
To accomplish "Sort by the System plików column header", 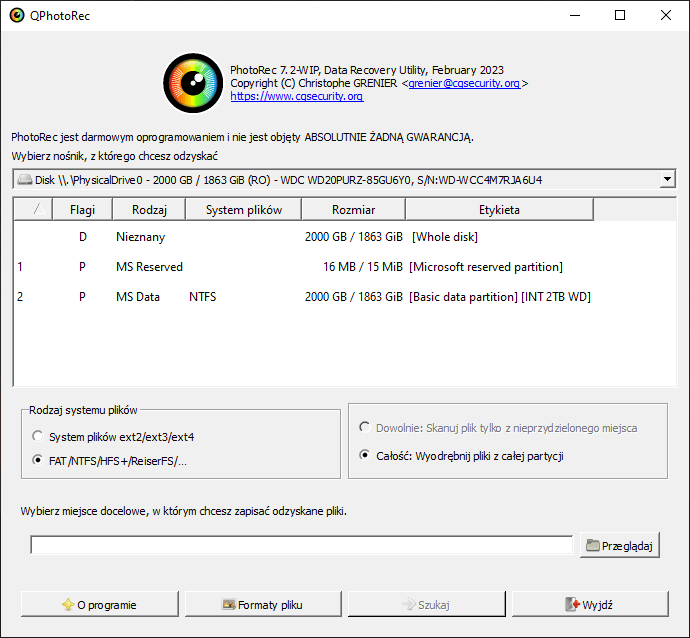I will 244,209.
